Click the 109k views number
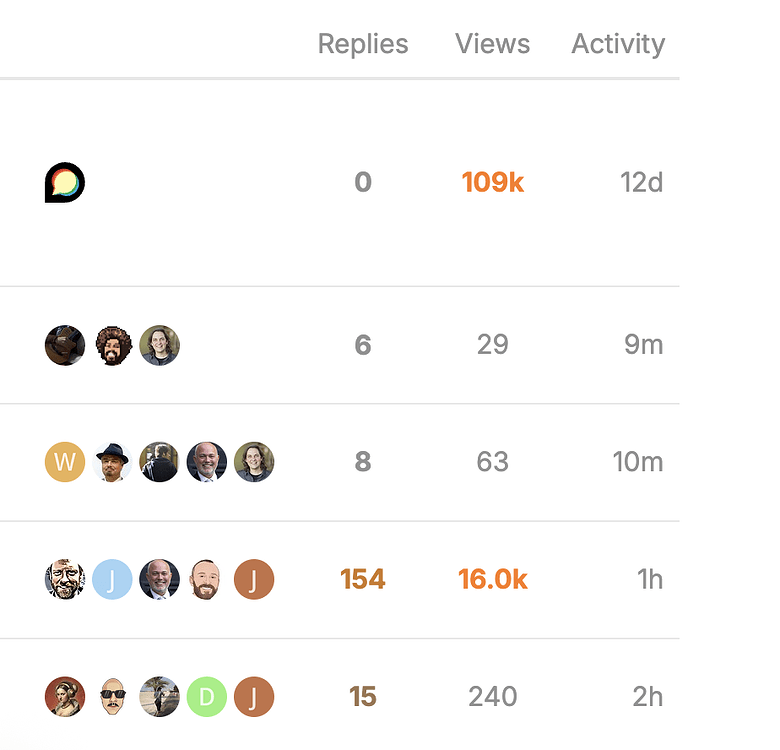Screen dimensions: 780x750 tap(493, 183)
